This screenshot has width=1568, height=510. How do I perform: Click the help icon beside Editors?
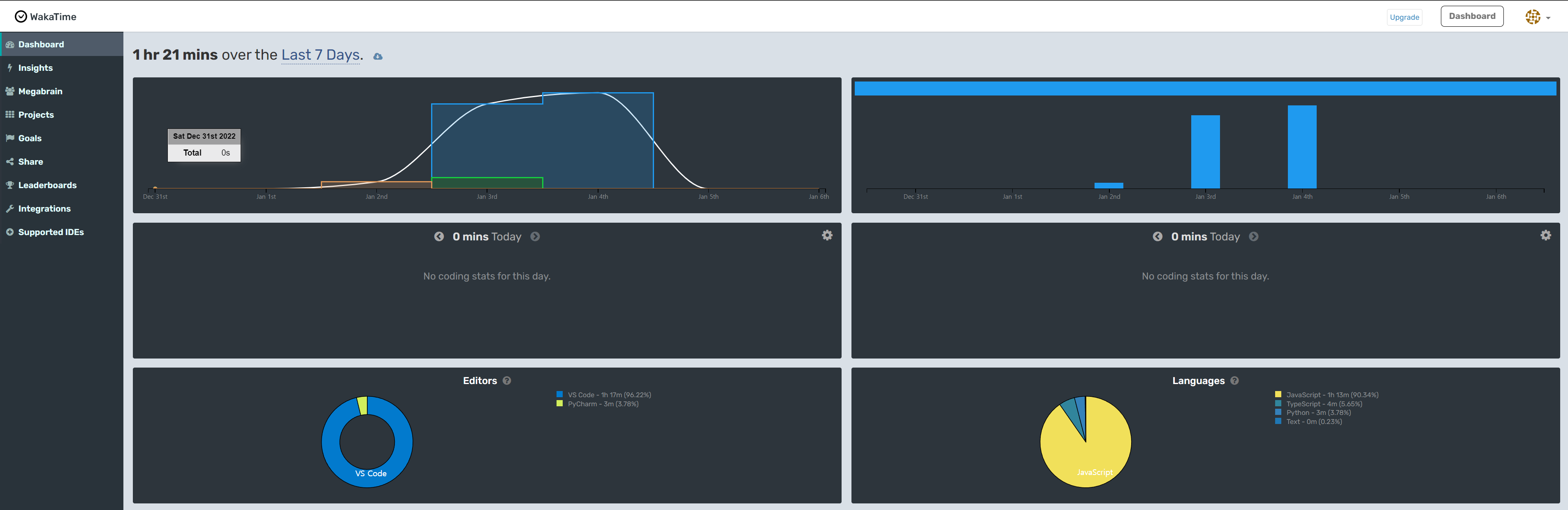506,381
